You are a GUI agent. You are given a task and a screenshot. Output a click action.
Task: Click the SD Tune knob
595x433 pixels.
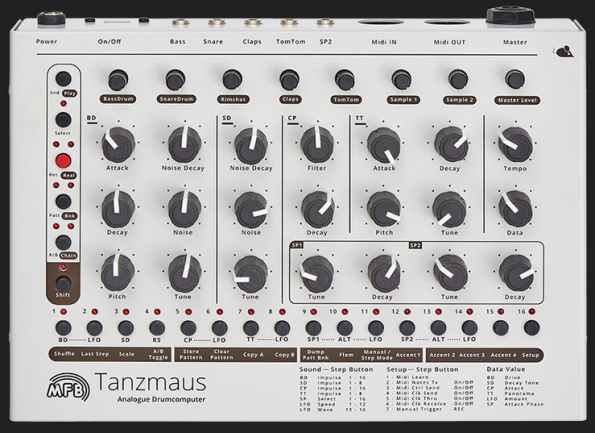pos(250,274)
